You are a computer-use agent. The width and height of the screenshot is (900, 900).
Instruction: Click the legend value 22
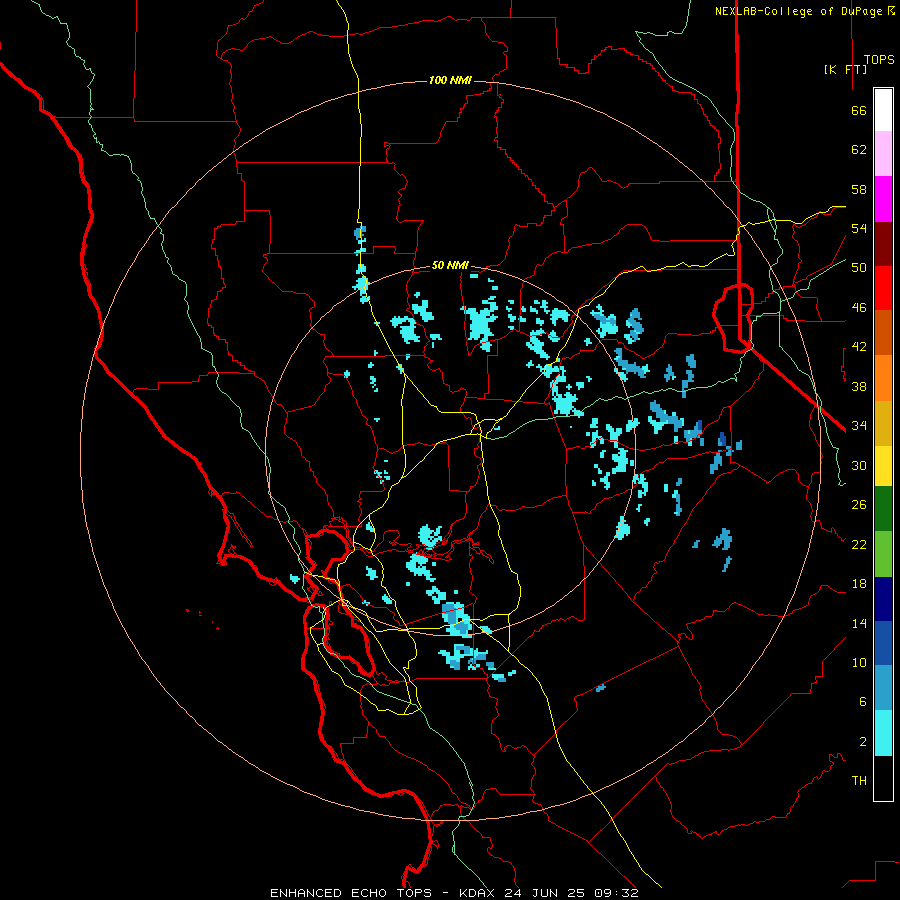click(x=859, y=544)
